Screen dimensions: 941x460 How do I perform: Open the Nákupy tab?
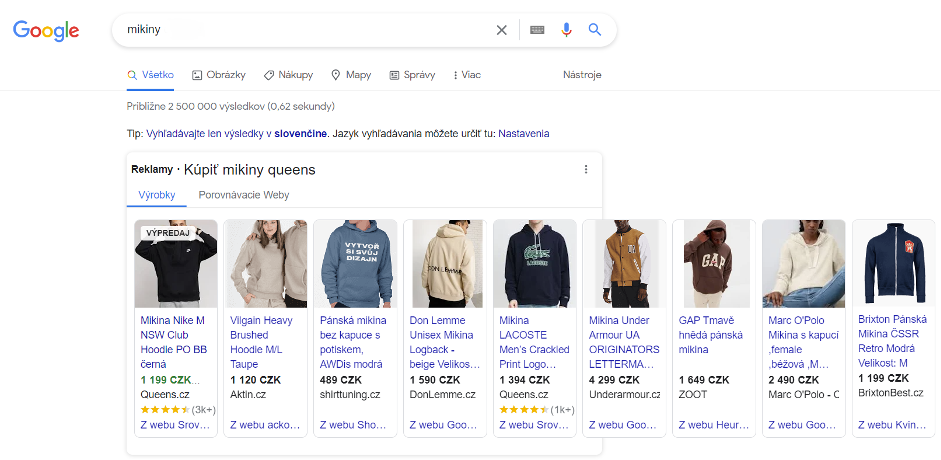point(288,75)
